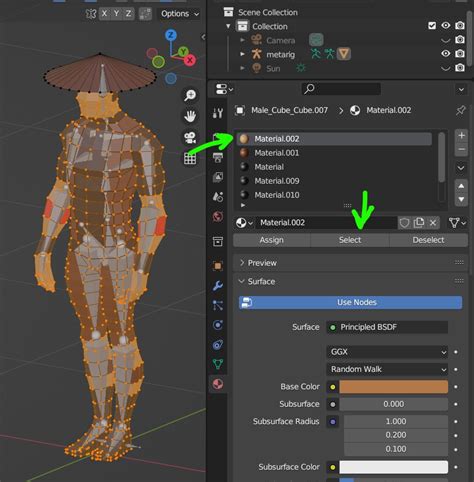The height and width of the screenshot is (482, 474).
Task: Toggle the Collection exclude checkbox
Action: point(432,26)
